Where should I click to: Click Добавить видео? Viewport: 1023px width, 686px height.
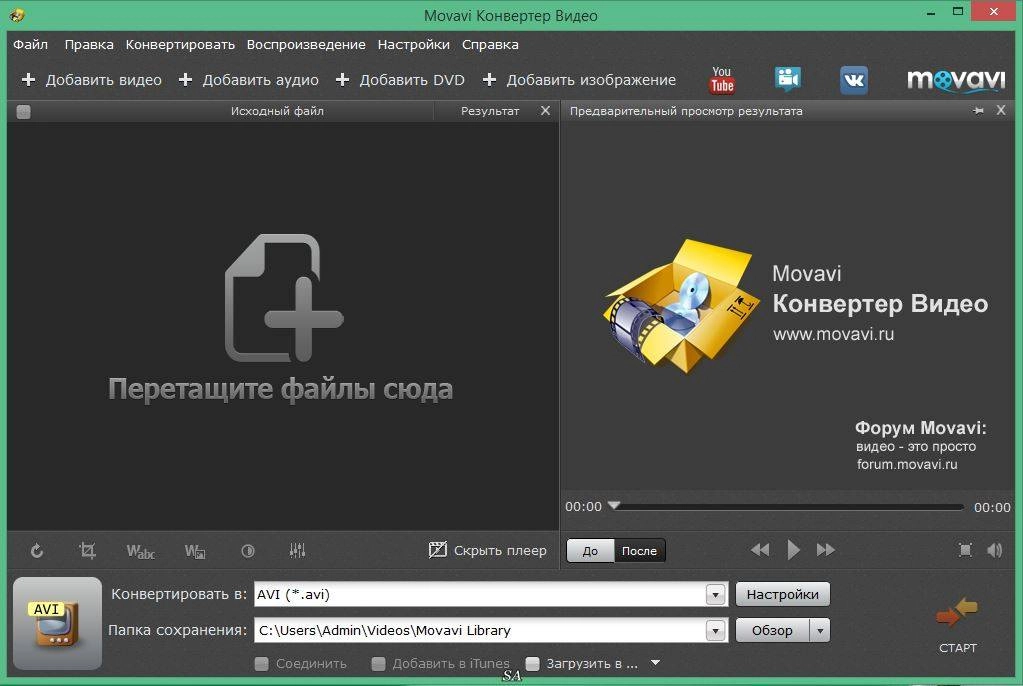(x=92, y=80)
